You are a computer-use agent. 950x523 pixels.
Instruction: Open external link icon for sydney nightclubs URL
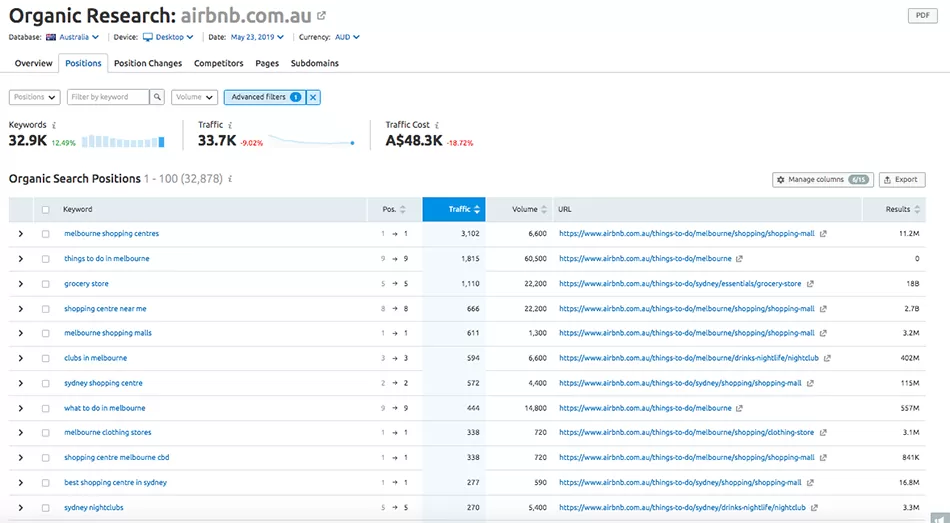pyautogui.click(x=814, y=508)
